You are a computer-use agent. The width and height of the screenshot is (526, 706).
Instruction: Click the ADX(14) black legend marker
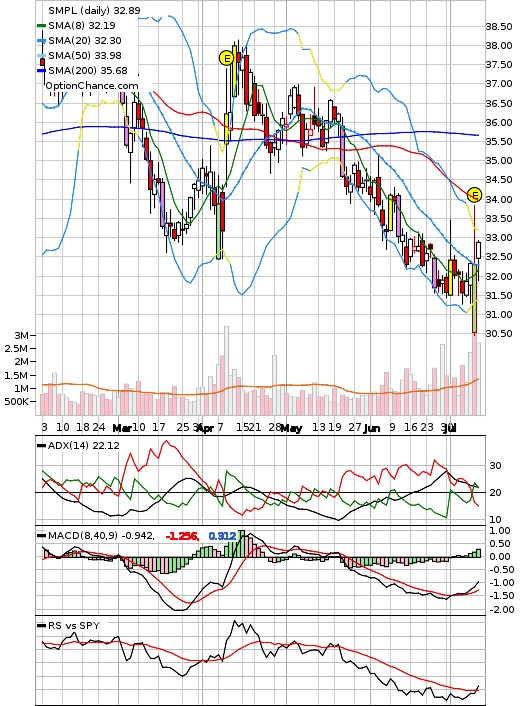click(x=41, y=446)
